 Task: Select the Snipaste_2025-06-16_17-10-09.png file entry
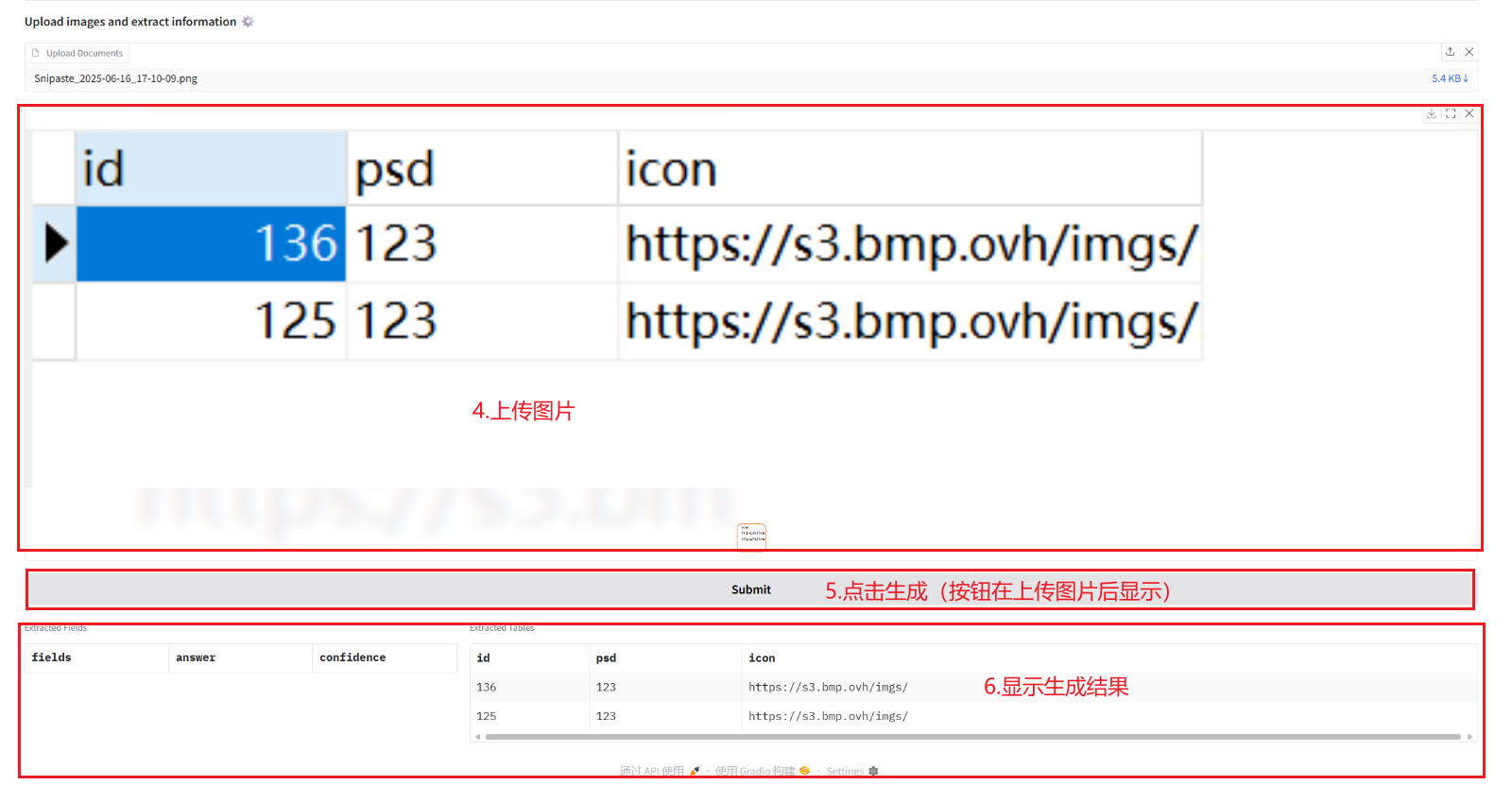pos(116,78)
